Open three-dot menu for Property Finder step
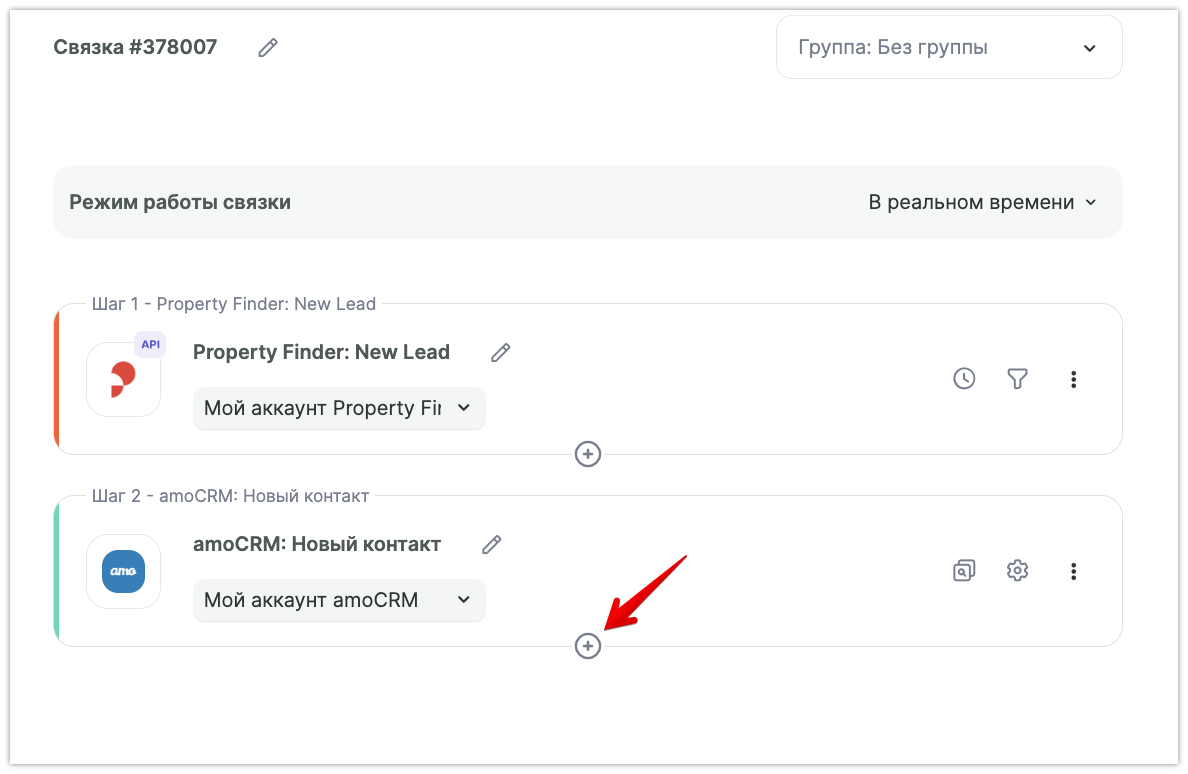1188x774 pixels. (x=1073, y=379)
